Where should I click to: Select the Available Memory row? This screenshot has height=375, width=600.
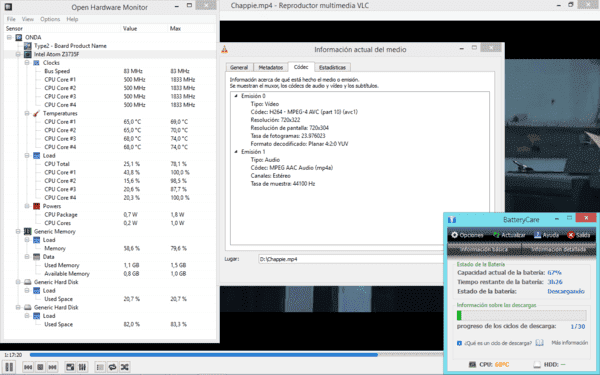(110, 274)
